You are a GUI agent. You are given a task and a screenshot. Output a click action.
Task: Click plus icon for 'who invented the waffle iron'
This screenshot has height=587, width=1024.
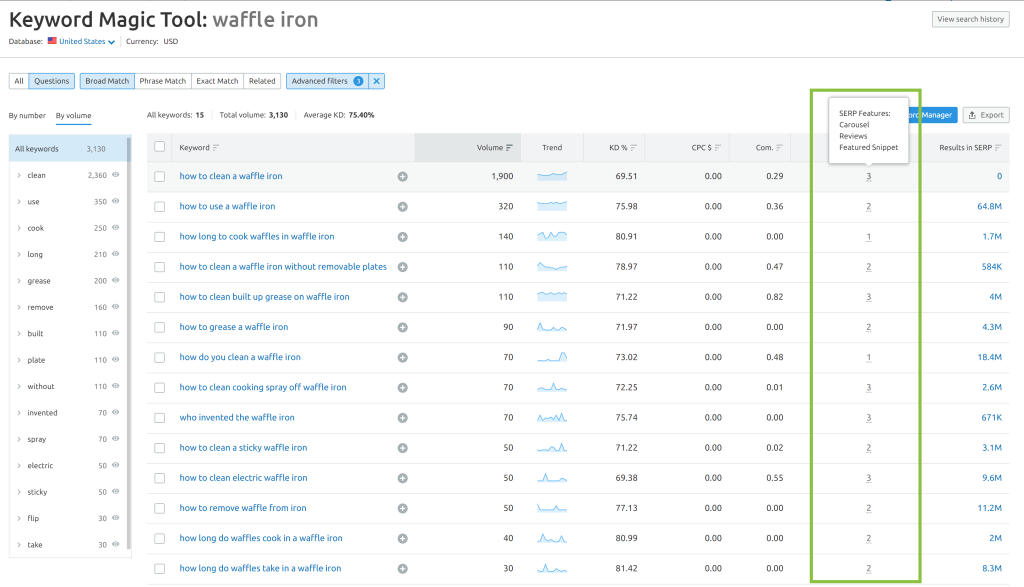click(x=402, y=418)
